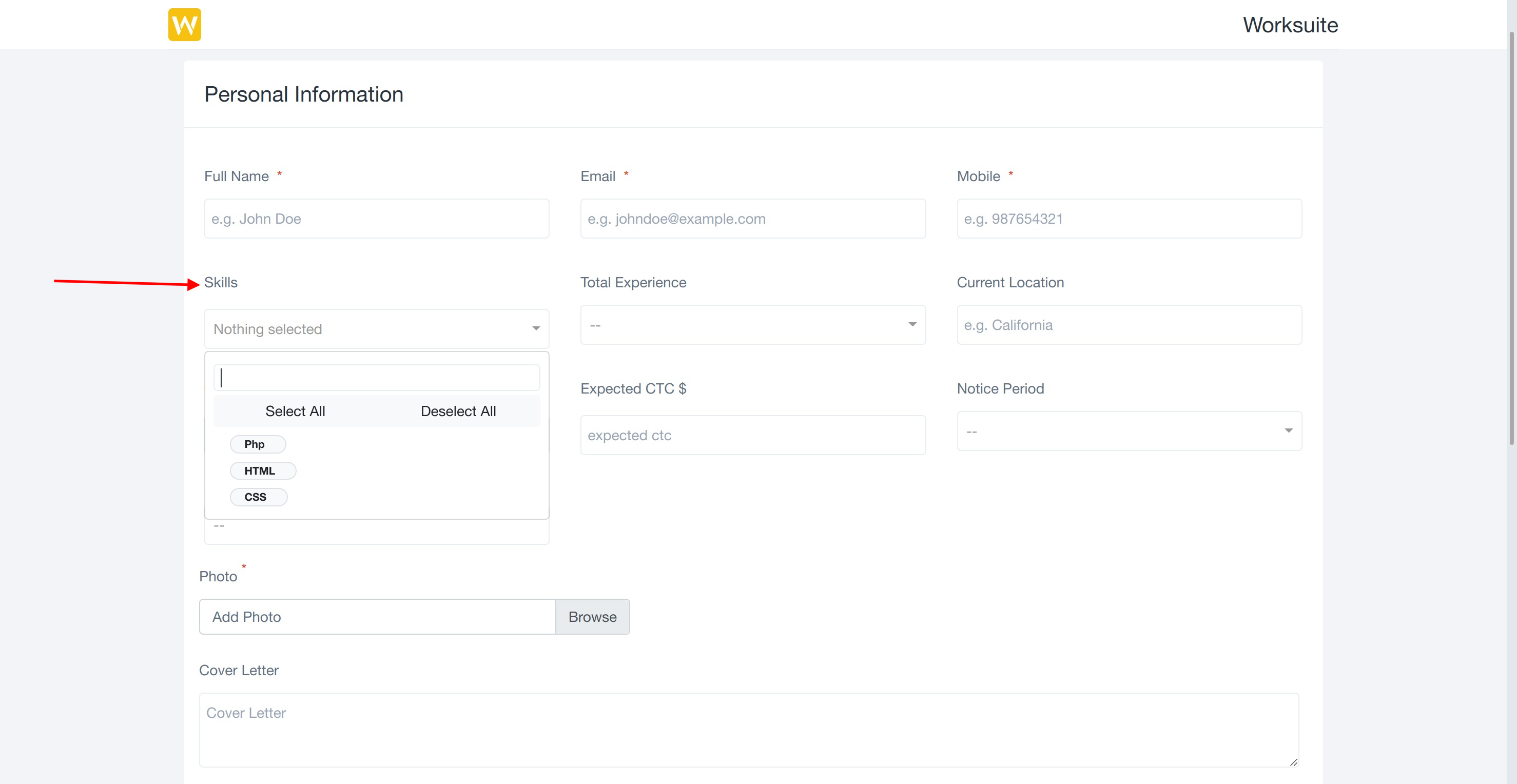Click the Add Photo file field
The height and width of the screenshot is (784, 1517).
pos(377,617)
